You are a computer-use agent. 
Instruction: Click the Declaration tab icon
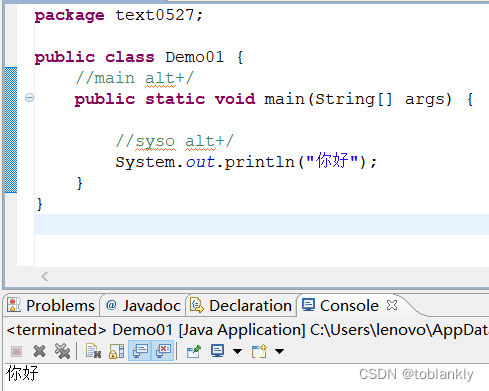tap(197, 305)
